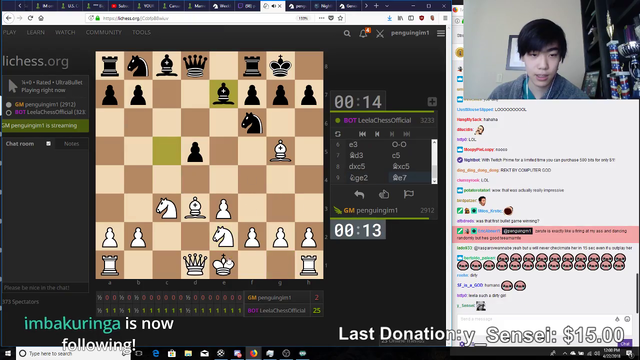Go to browser home page
This screenshot has width=640, height=360.
(41, 18)
